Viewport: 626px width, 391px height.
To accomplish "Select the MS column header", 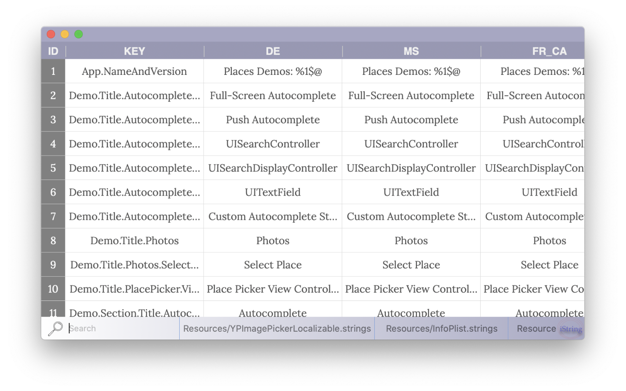I will coord(411,51).
